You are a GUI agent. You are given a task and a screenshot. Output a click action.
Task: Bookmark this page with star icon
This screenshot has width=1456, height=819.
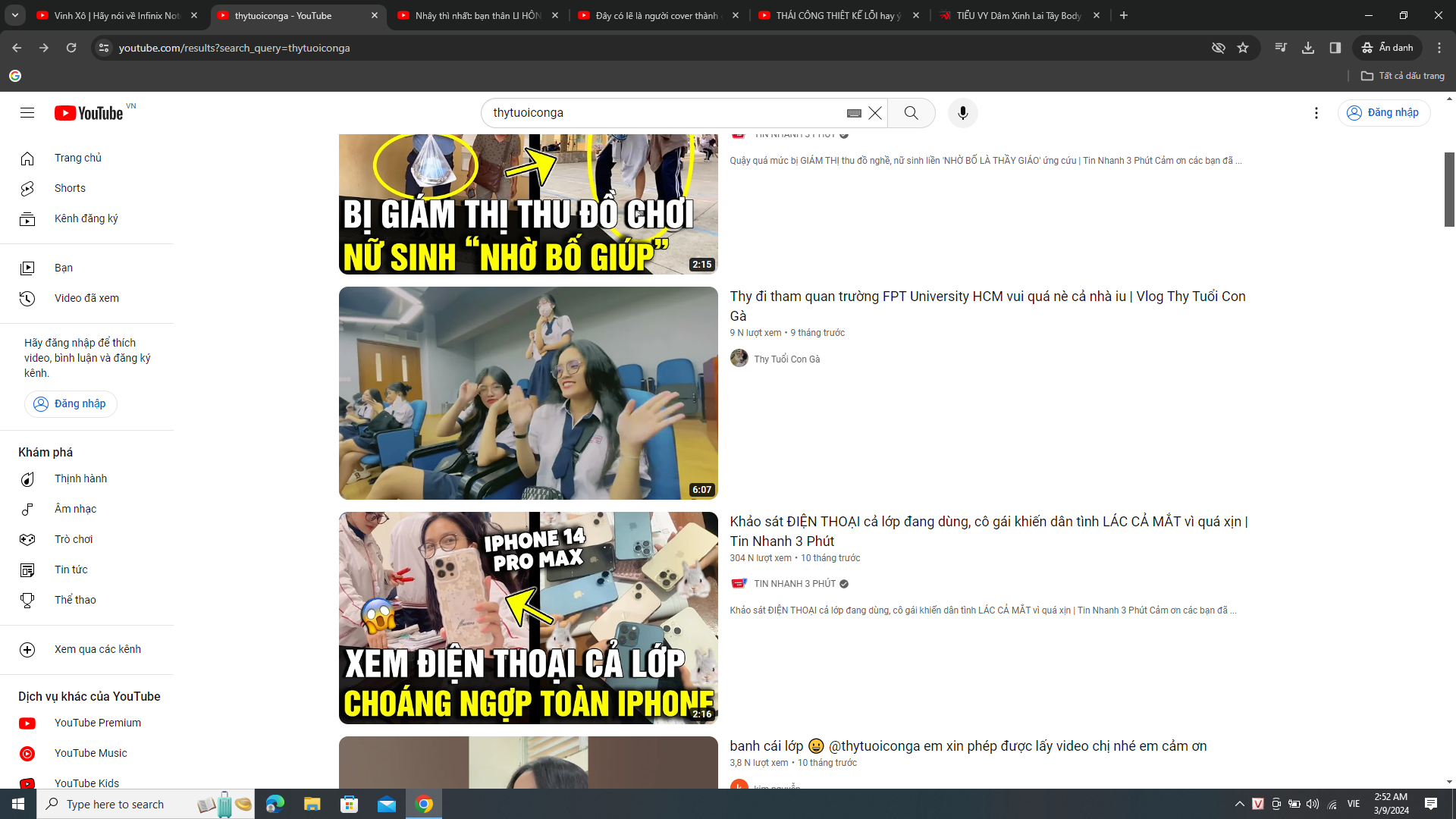point(1243,48)
